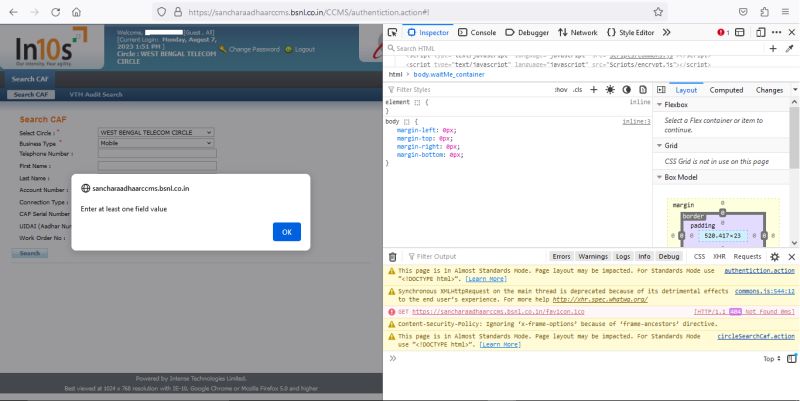The image size is (800, 401).
Task: Click the shield tracking protection icon
Action: click(161, 12)
